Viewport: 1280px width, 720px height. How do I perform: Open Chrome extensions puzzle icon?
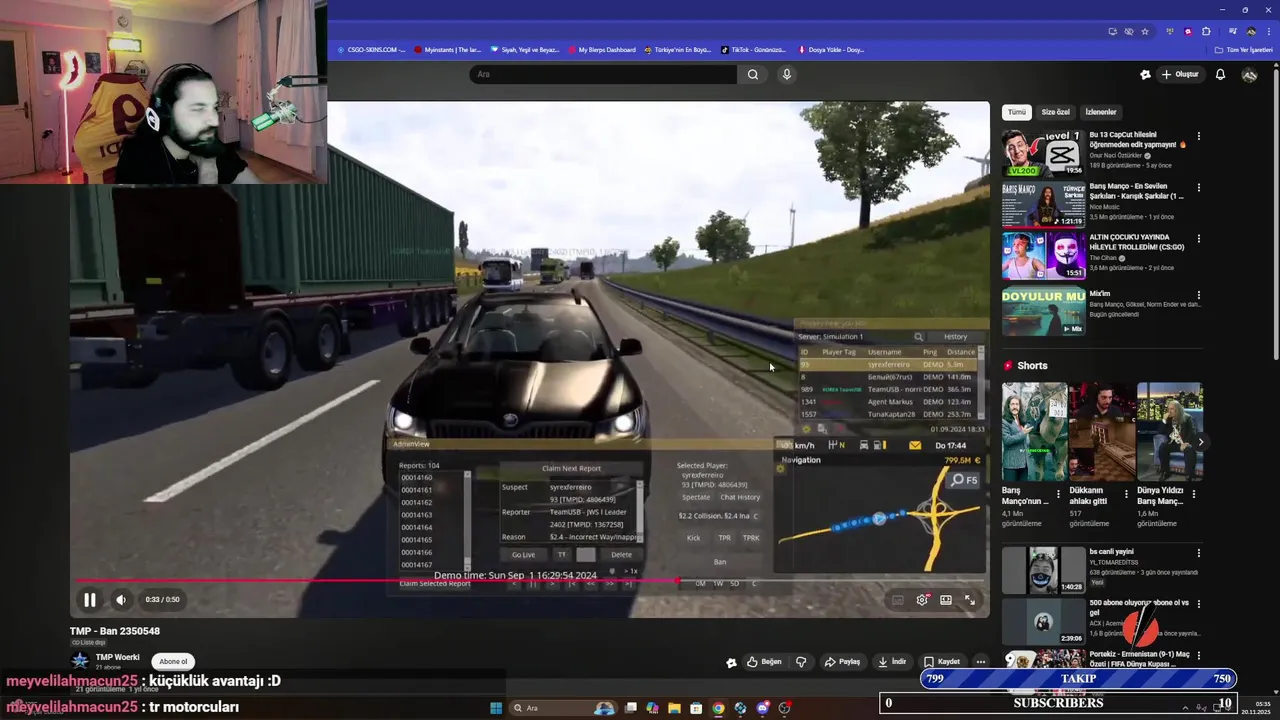[1206, 31]
